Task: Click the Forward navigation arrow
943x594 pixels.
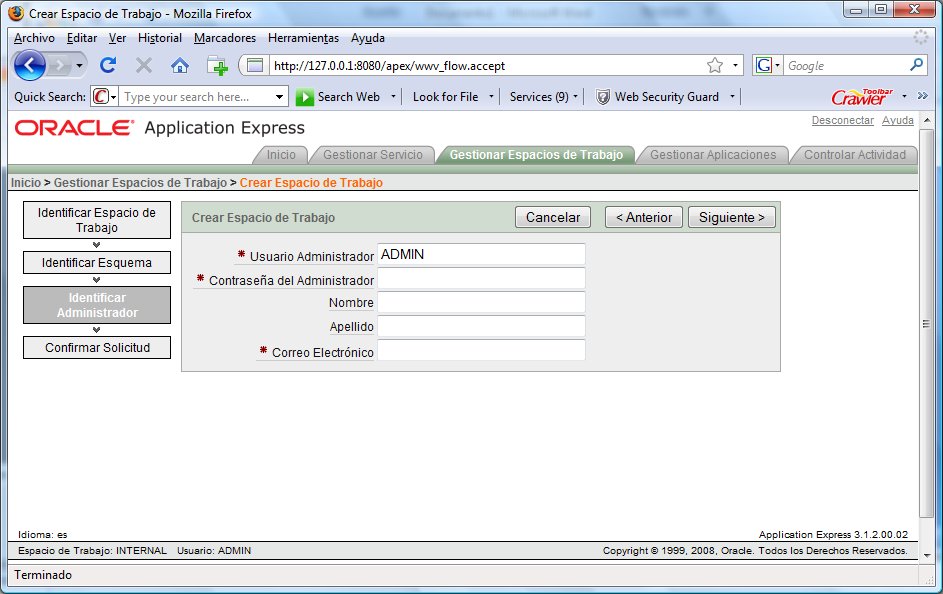Action: (60, 65)
